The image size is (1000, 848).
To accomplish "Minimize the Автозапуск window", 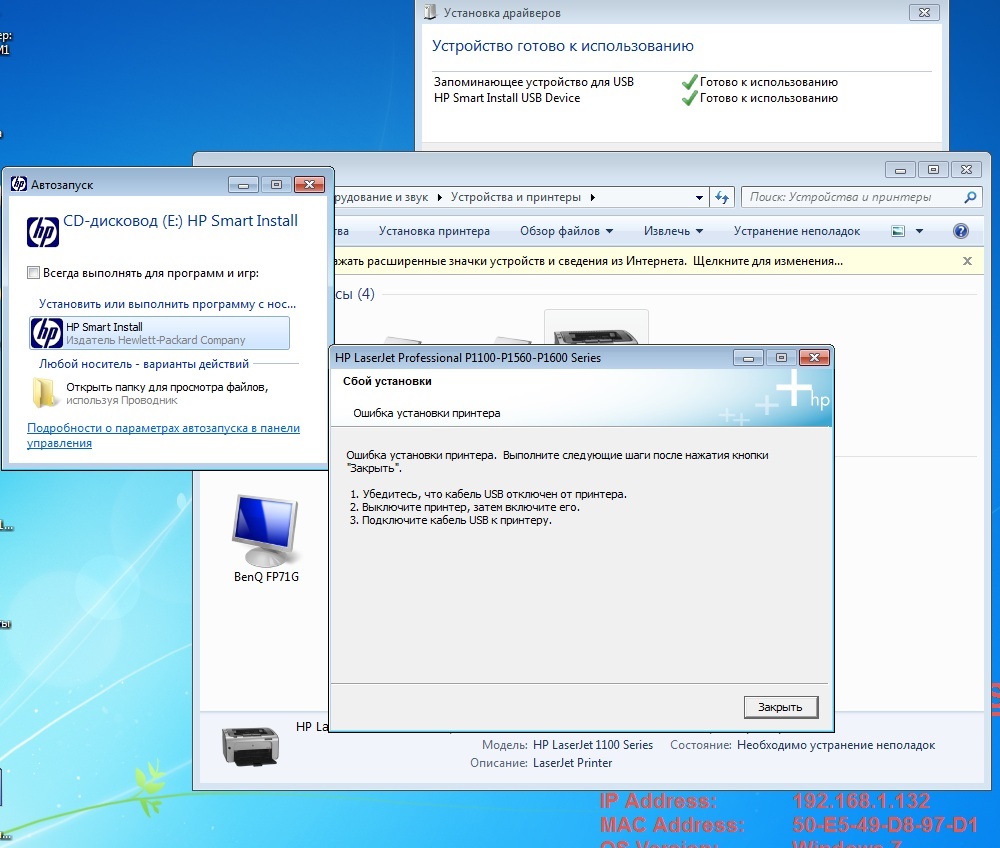I will tap(244, 184).
